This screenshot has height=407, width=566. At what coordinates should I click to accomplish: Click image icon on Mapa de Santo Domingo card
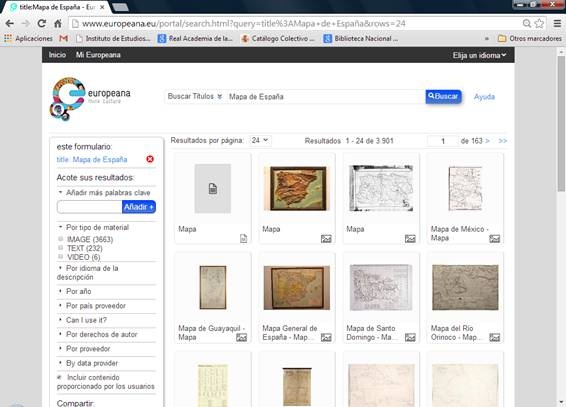pyautogui.click(x=410, y=337)
